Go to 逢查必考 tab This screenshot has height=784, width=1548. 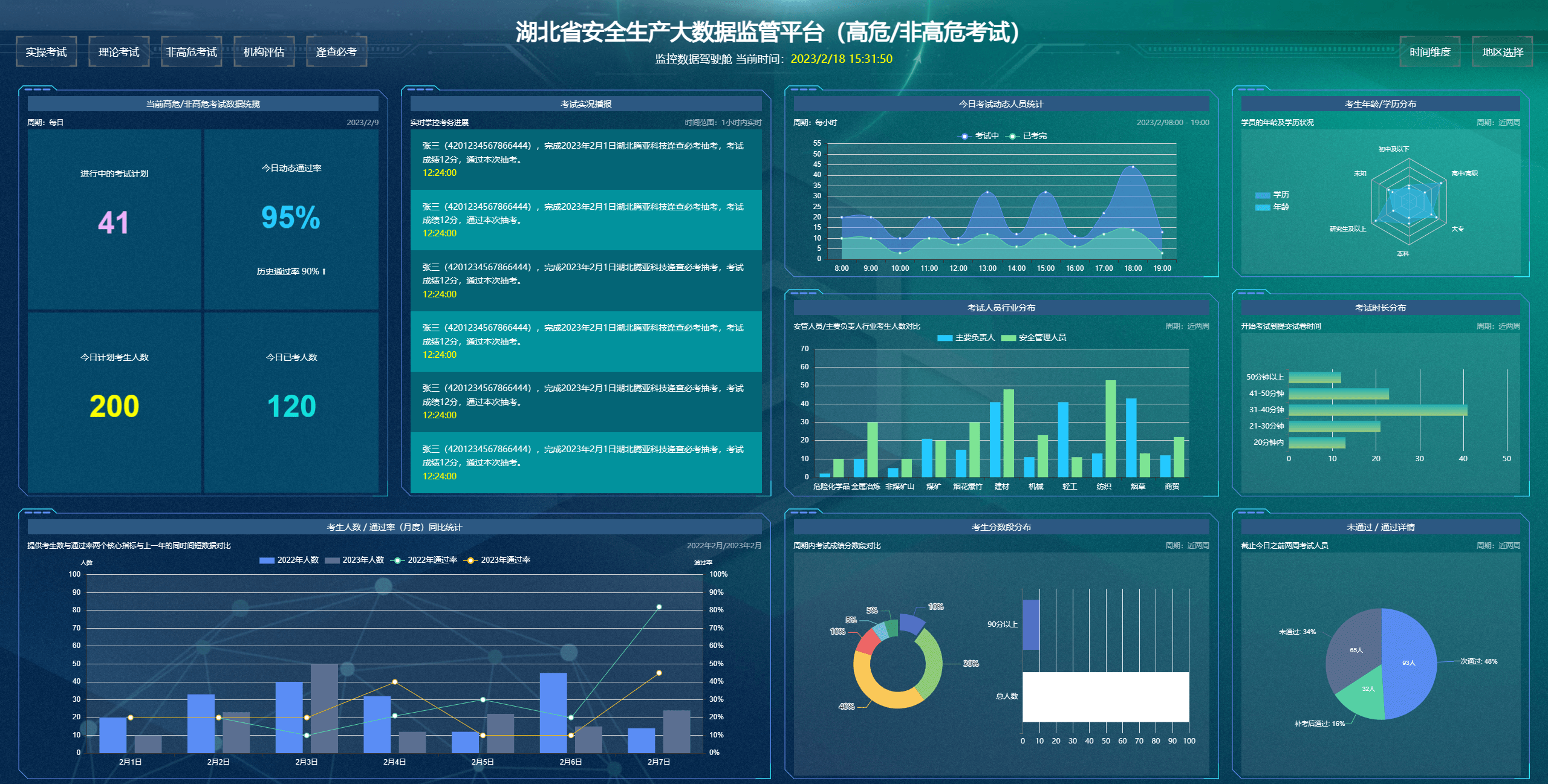tap(337, 52)
